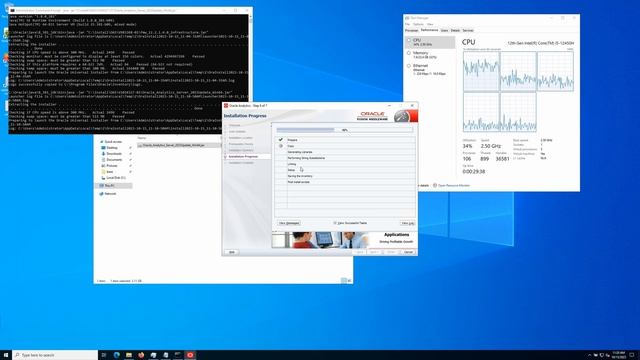Click the Help button in Oracle installer
This screenshot has width=640, height=360.
pos(232,252)
